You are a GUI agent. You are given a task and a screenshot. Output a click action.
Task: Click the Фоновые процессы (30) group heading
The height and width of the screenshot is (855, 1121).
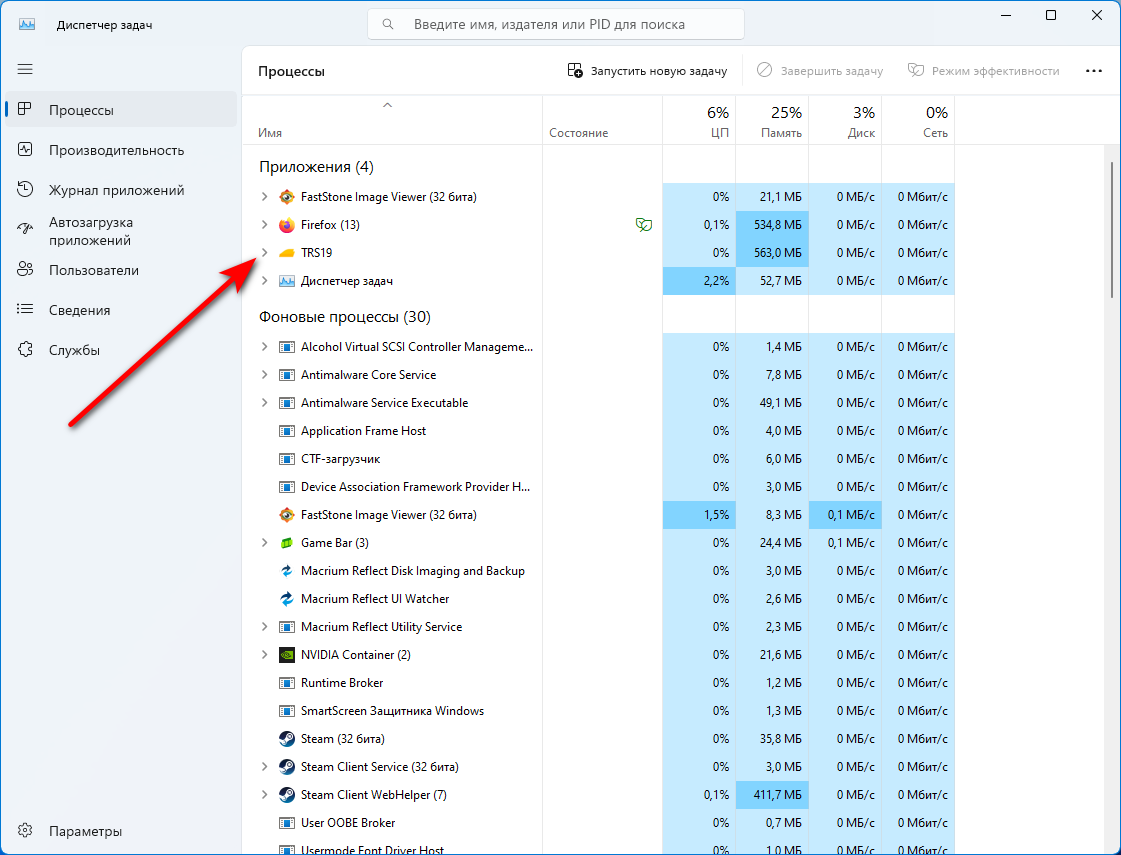pos(345,317)
